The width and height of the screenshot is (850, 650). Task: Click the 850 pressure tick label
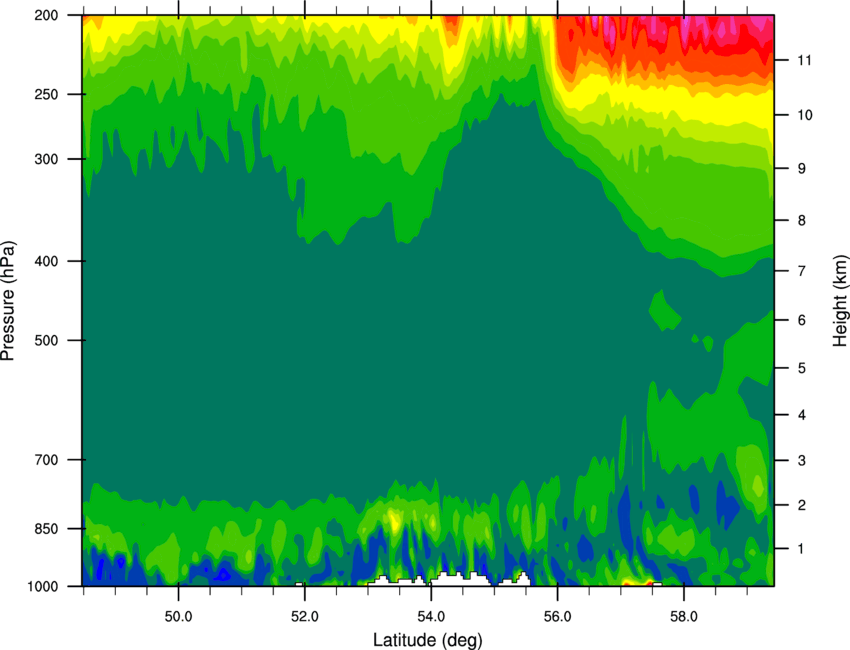pyautogui.click(x=46, y=529)
